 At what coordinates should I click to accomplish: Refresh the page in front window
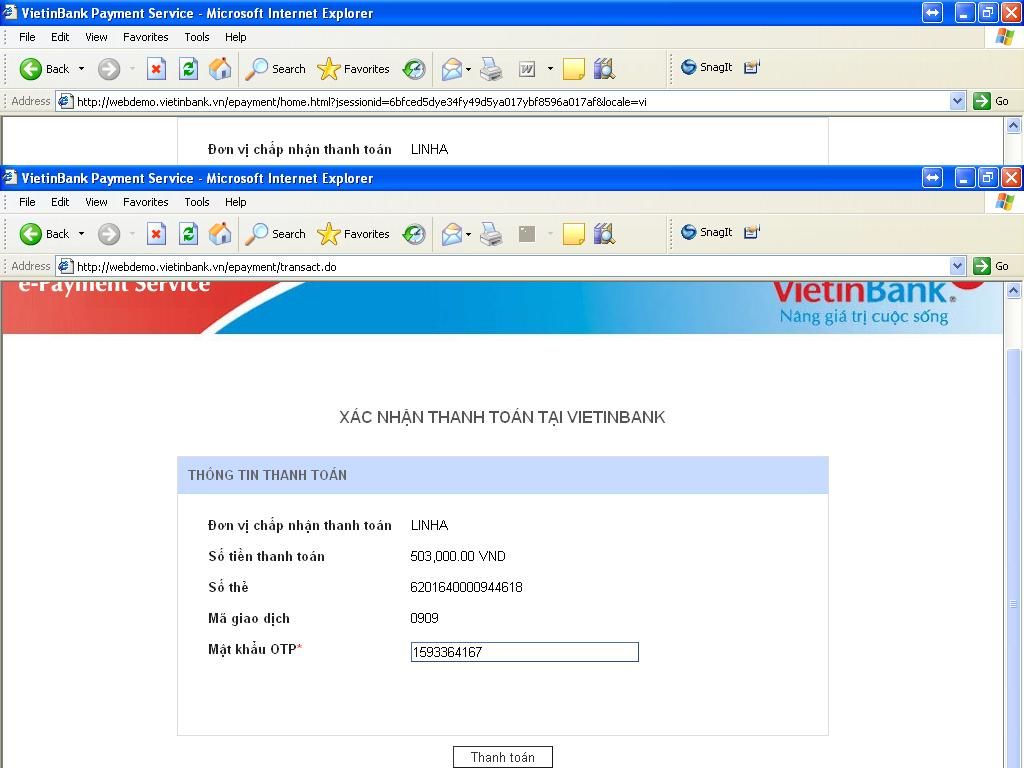tap(189, 234)
